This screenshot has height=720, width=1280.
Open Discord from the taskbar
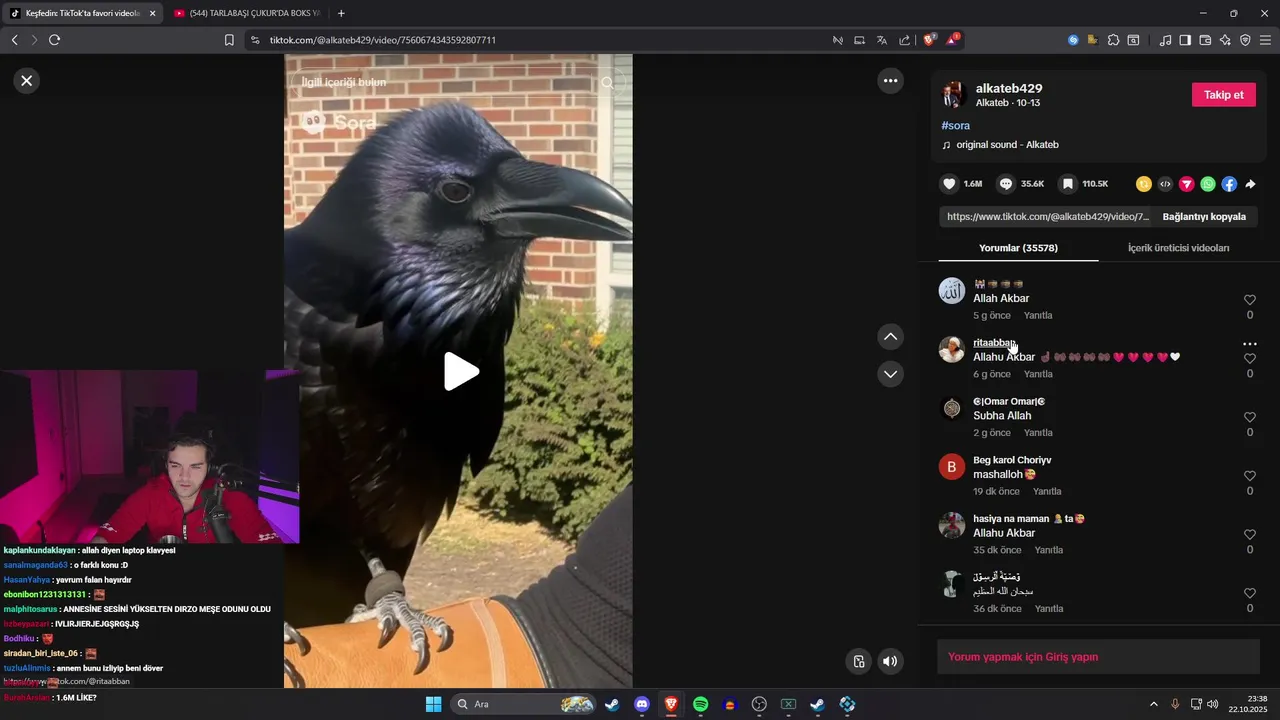(x=642, y=704)
